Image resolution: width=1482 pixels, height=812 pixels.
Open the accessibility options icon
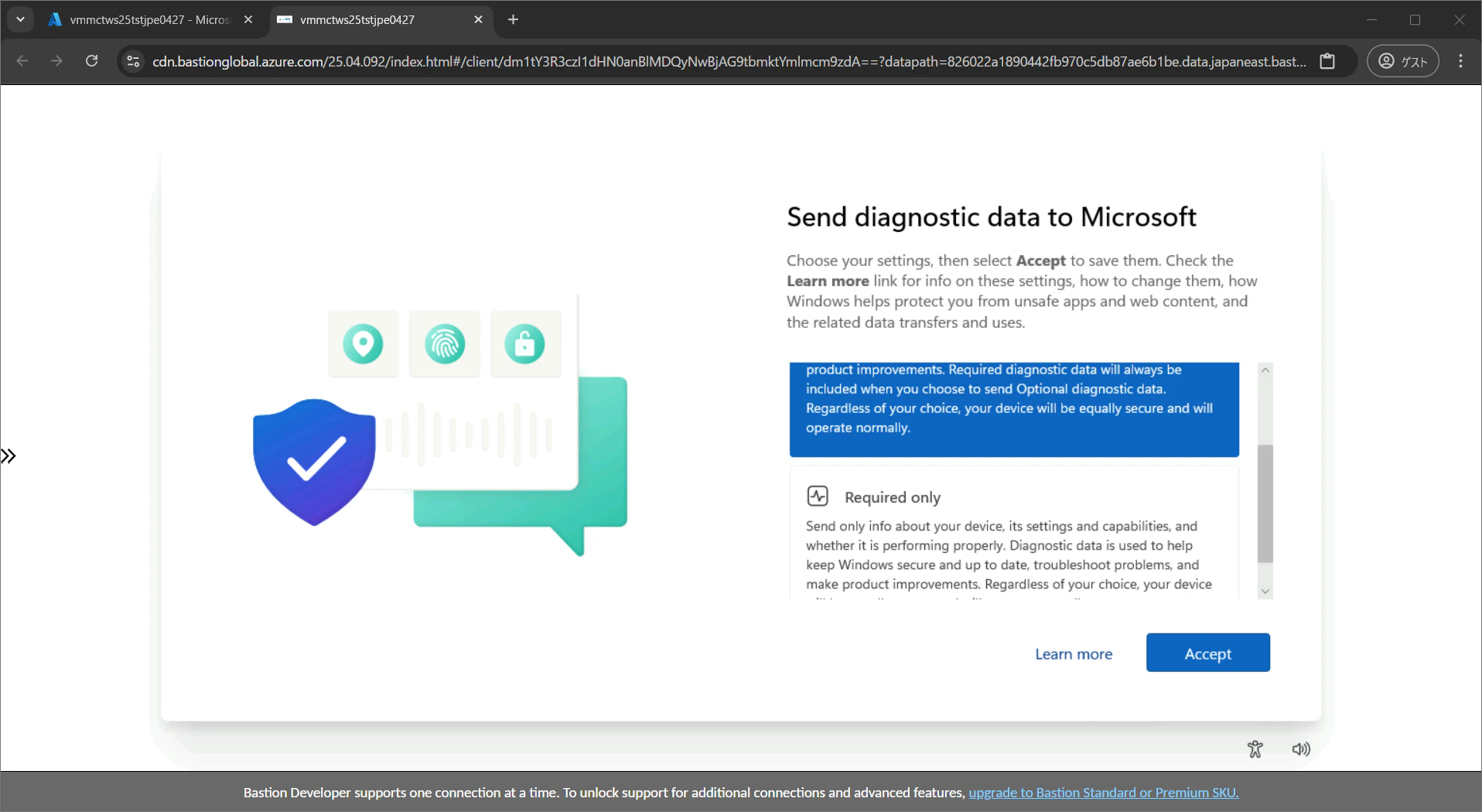pyautogui.click(x=1255, y=749)
